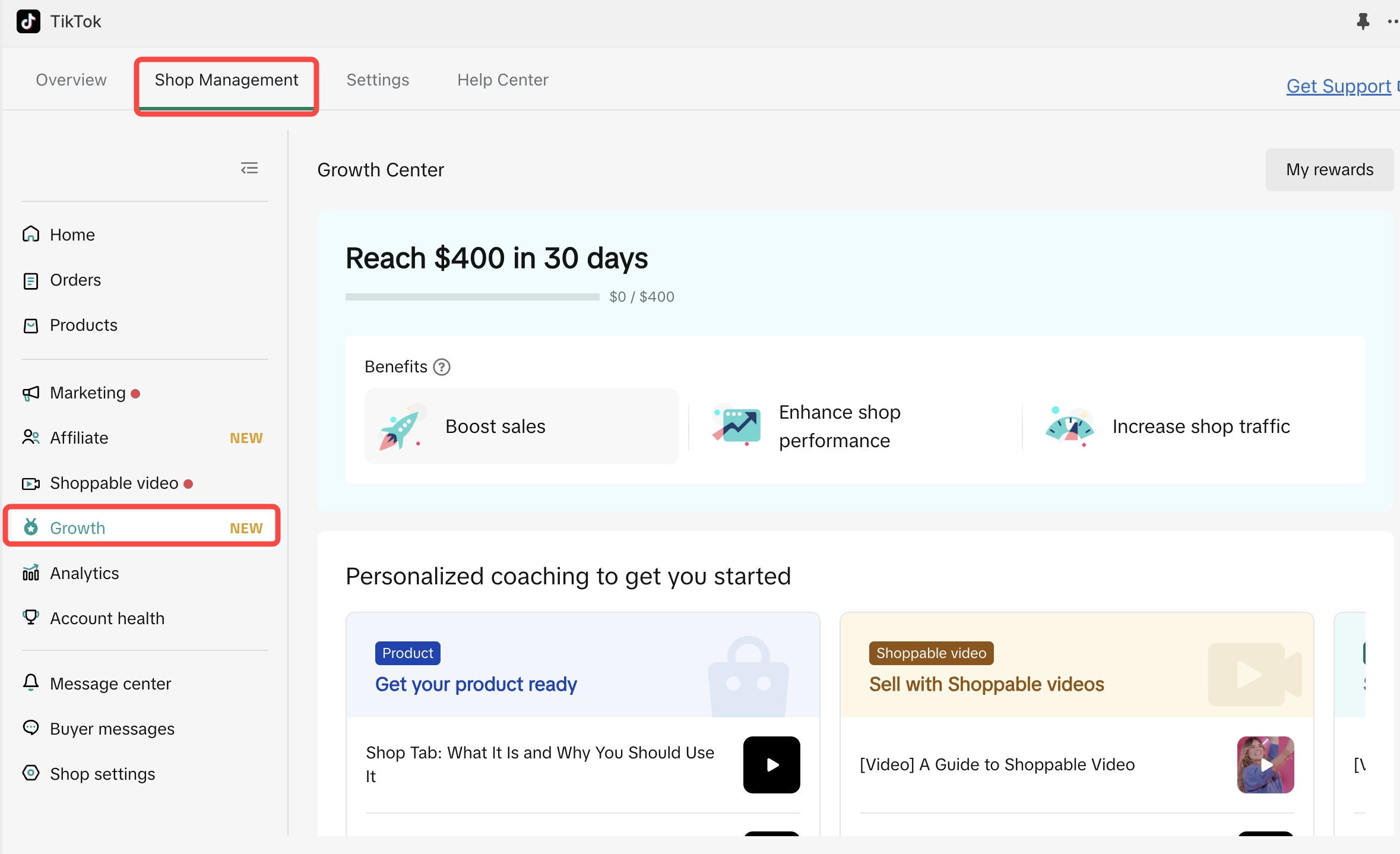Image resolution: width=1400 pixels, height=854 pixels.
Task: Pin the TikTok app with pin icon
Action: tap(1363, 22)
